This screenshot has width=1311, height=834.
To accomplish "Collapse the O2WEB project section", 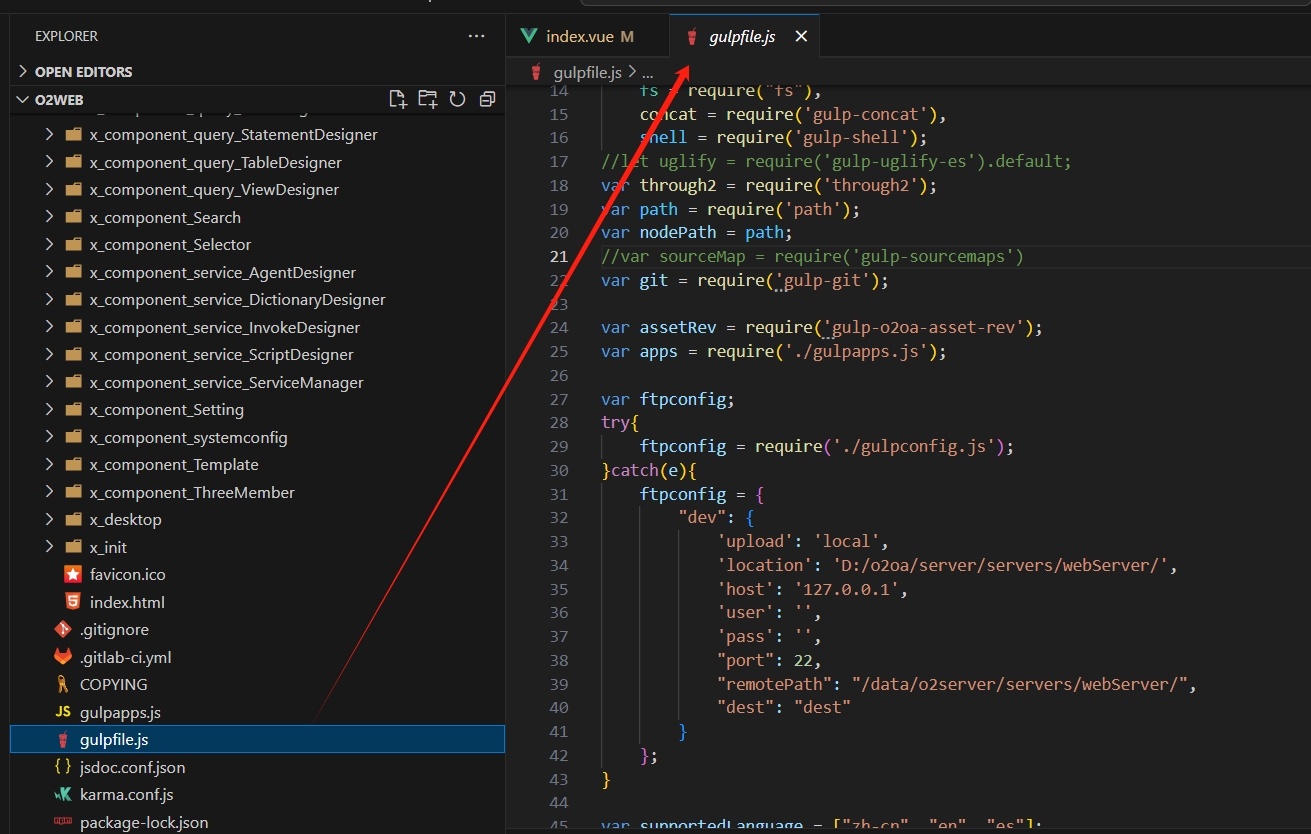I will tap(61, 99).
